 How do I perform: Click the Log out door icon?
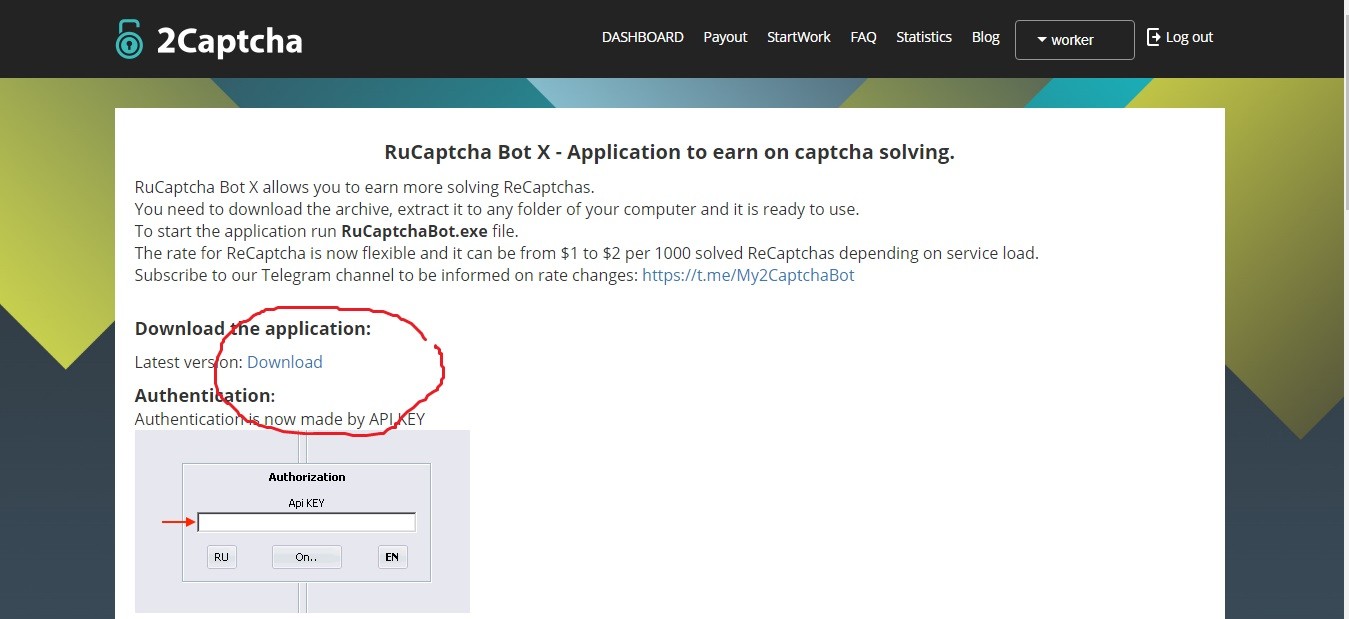[1153, 37]
